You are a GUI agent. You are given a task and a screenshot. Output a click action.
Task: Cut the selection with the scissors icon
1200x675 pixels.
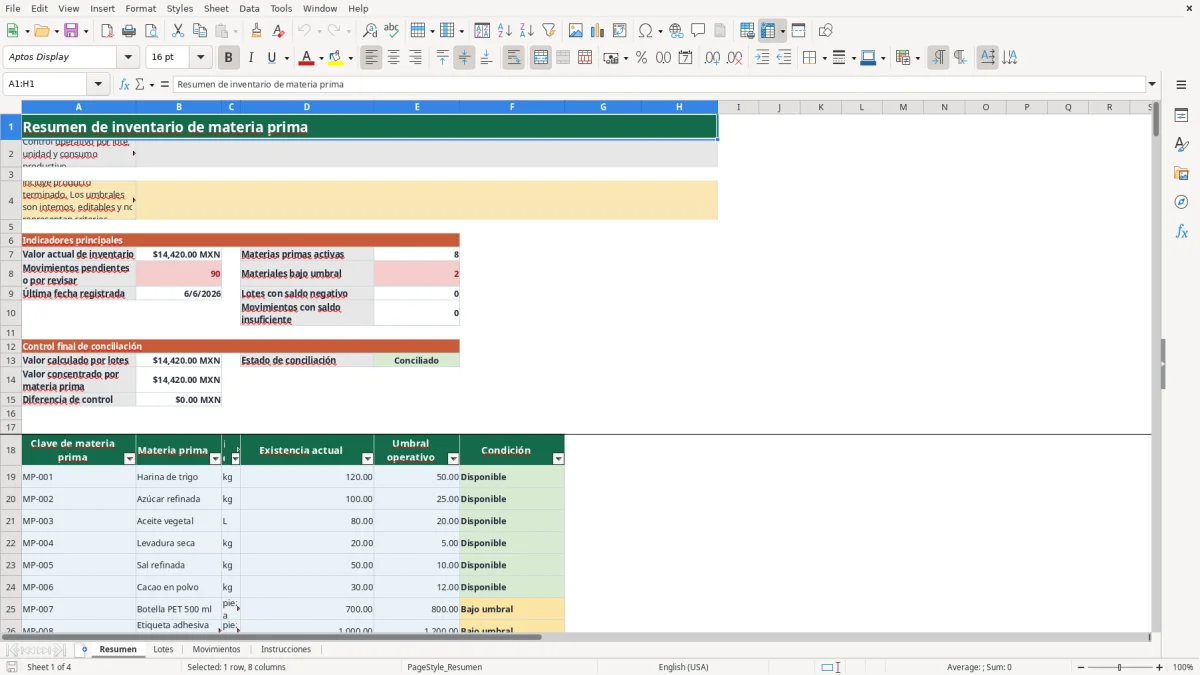coord(178,31)
